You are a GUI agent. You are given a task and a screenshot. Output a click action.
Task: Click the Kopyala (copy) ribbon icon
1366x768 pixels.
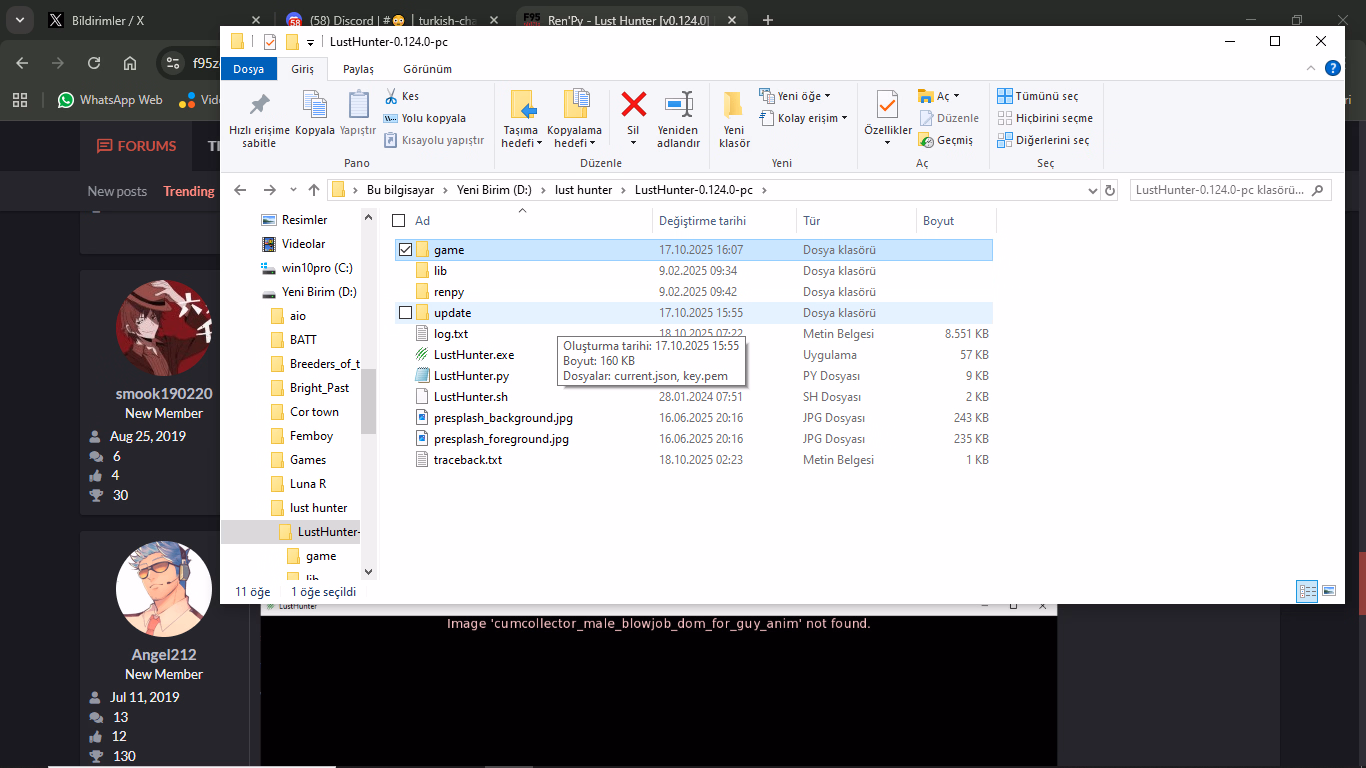[315, 105]
